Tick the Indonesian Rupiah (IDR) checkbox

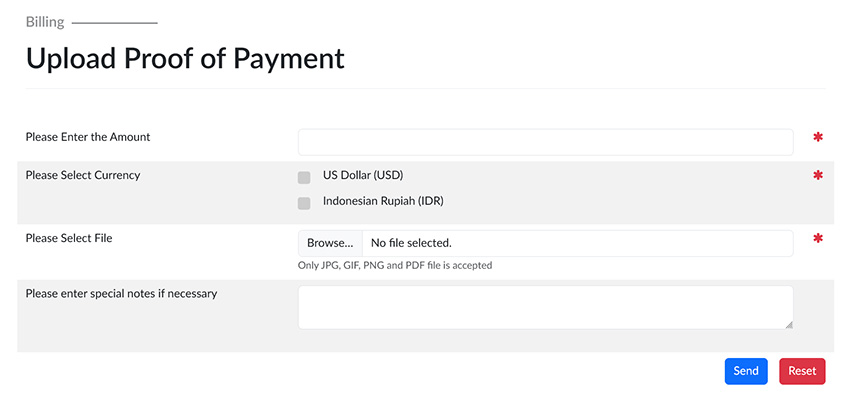(x=304, y=203)
